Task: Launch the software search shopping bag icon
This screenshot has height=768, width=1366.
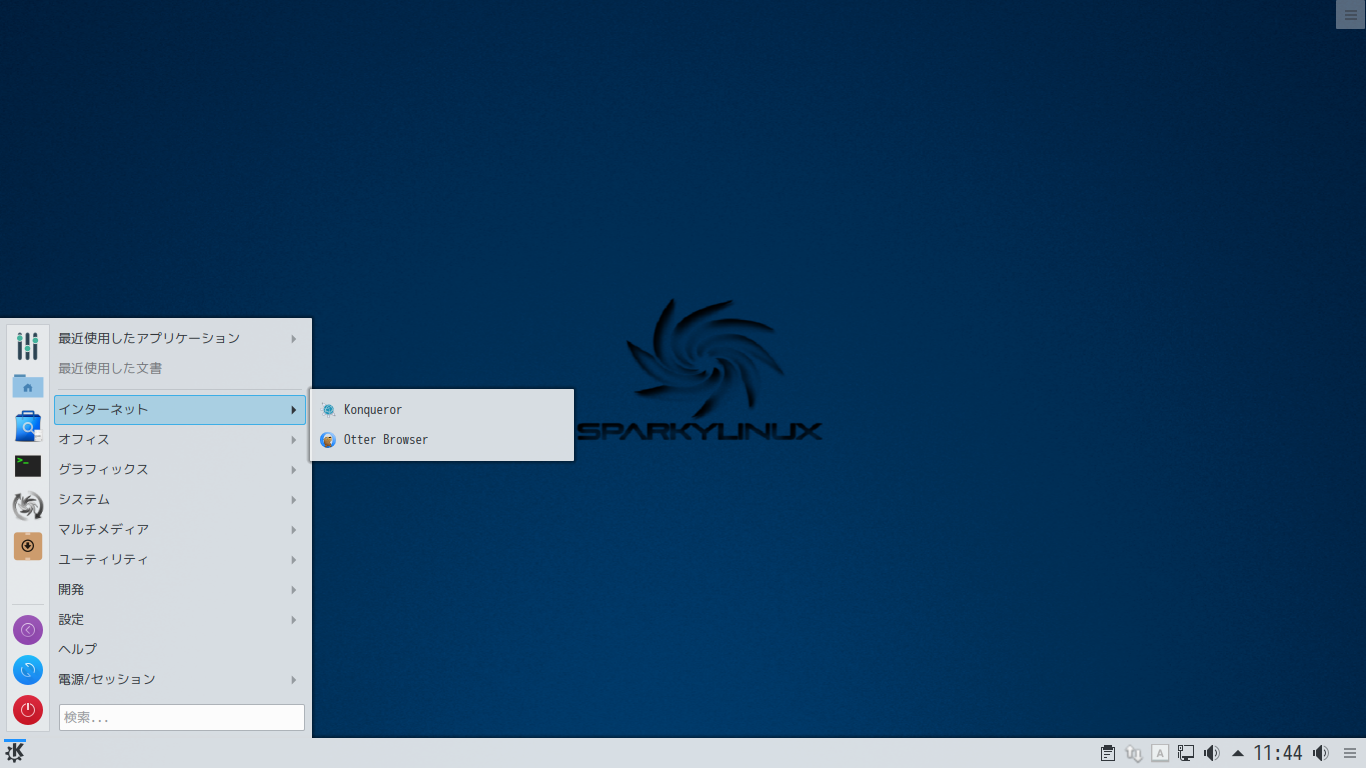Action: point(28,427)
